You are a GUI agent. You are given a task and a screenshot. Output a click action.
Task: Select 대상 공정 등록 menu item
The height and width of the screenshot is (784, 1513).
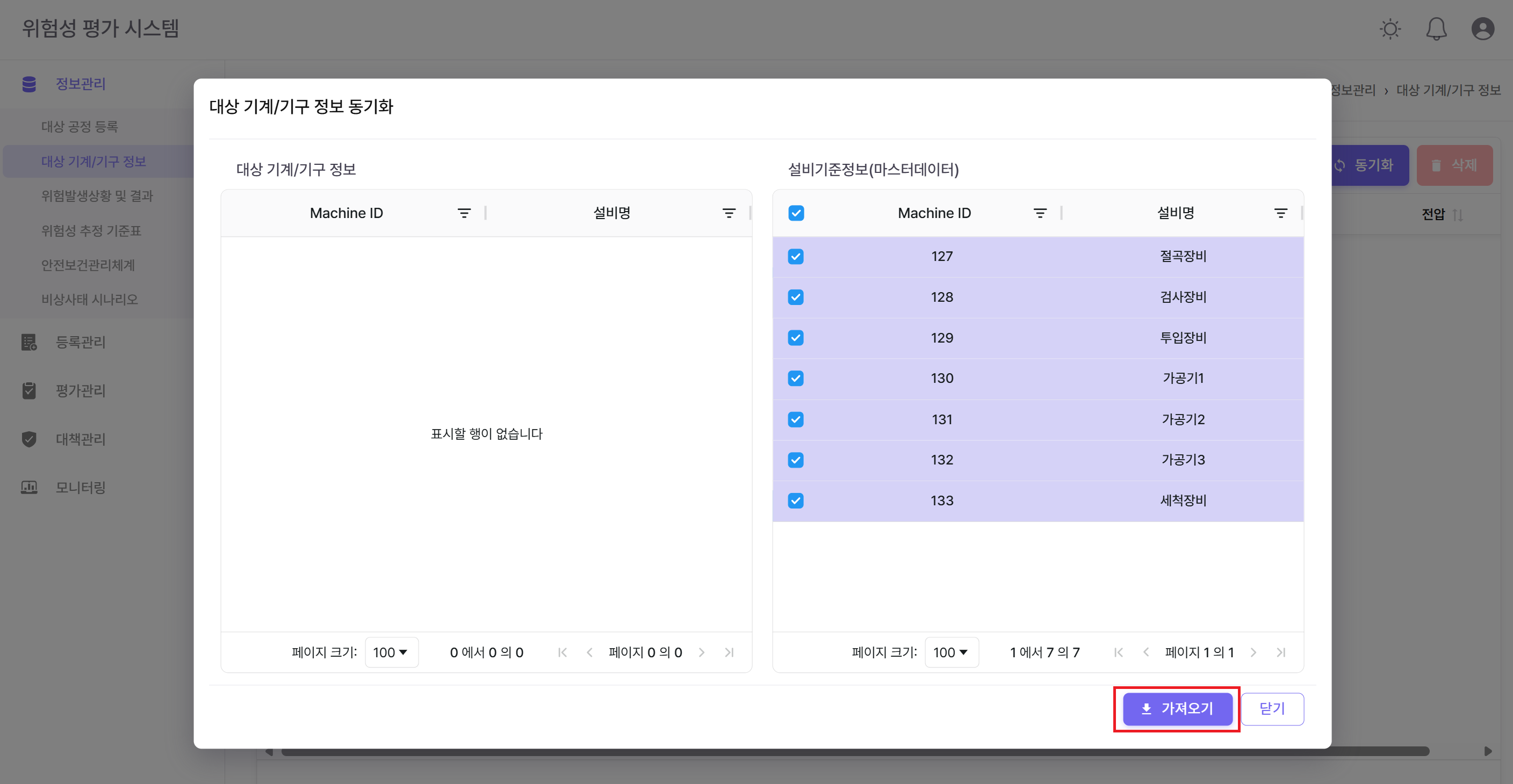click(x=80, y=126)
